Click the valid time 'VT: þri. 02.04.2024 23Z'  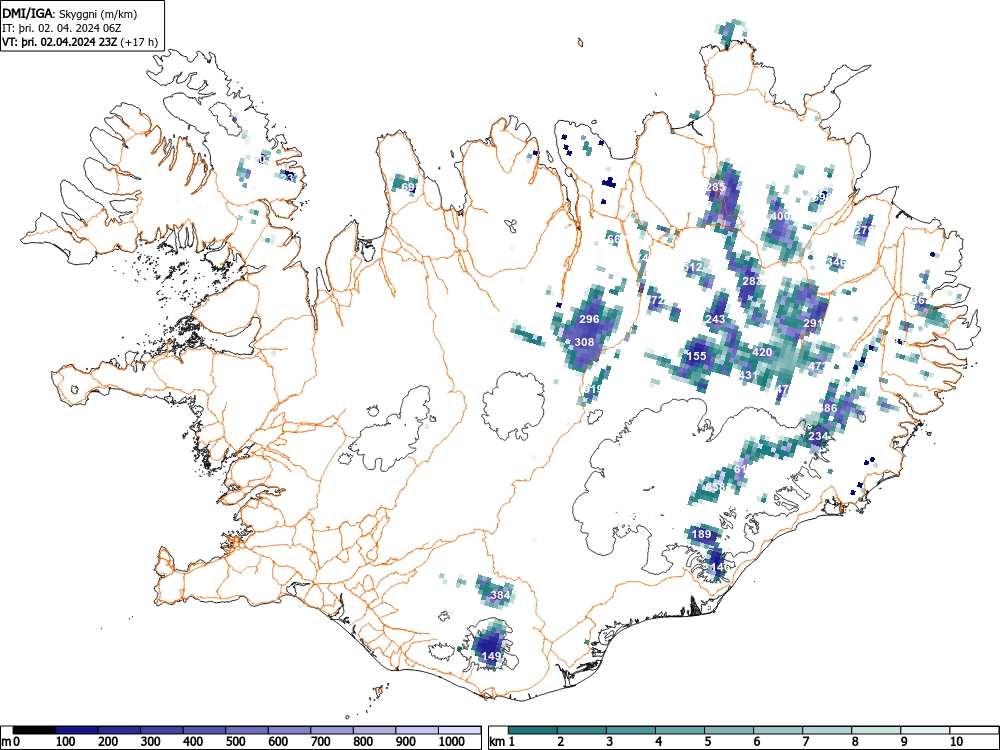point(59,42)
